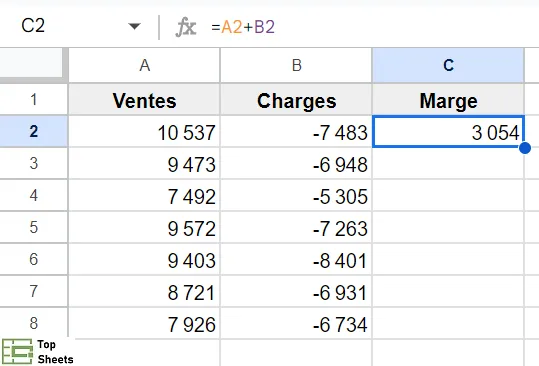Select row 3 header

pyautogui.click(x=33, y=163)
